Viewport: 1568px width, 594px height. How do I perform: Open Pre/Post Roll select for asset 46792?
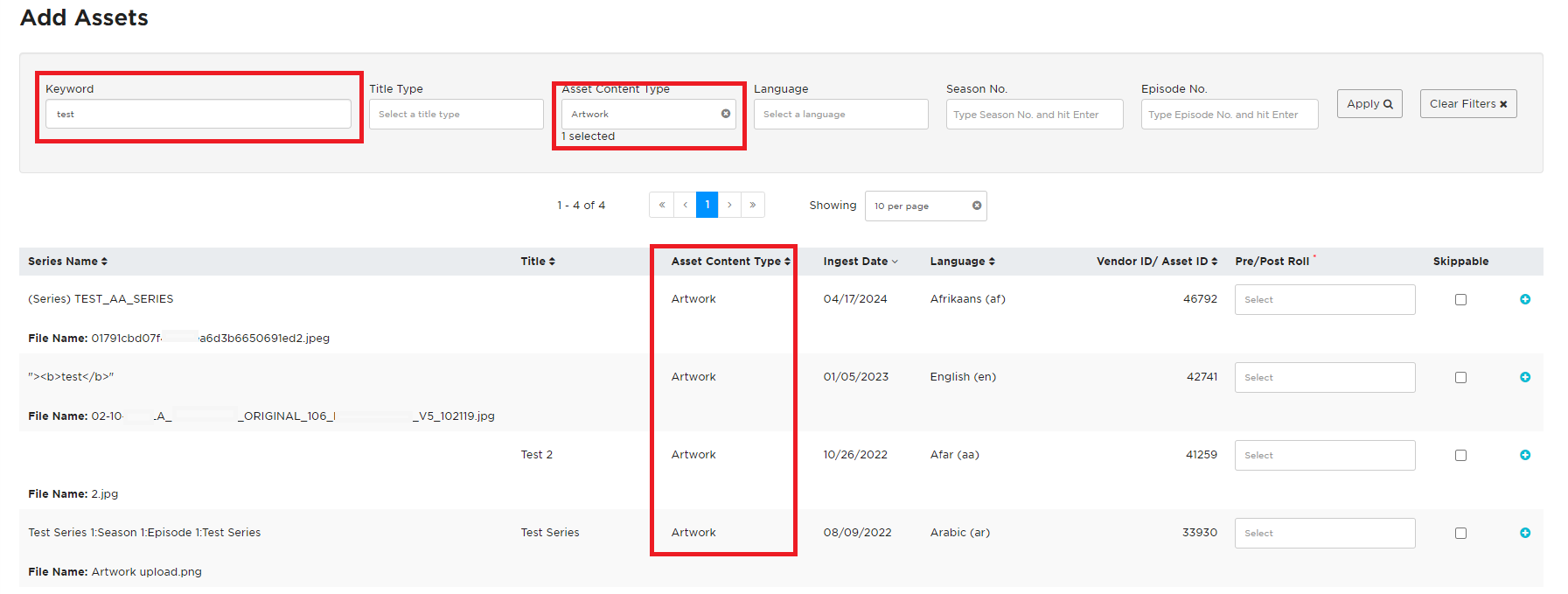coord(1325,299)
